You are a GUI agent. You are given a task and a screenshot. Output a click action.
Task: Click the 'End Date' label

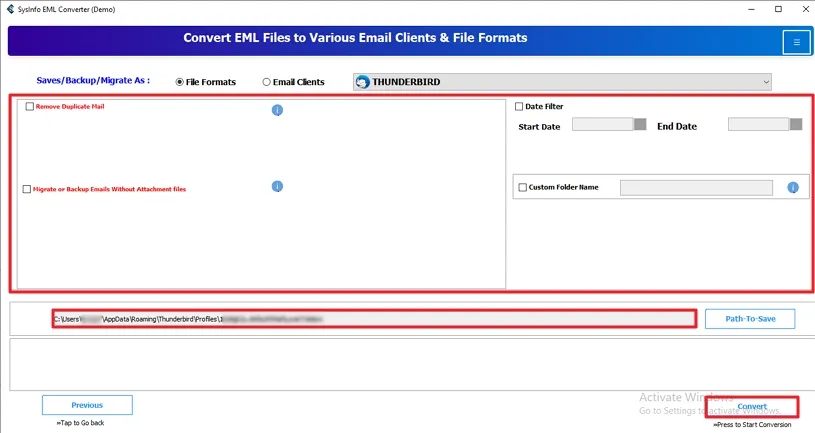point(677,126)
